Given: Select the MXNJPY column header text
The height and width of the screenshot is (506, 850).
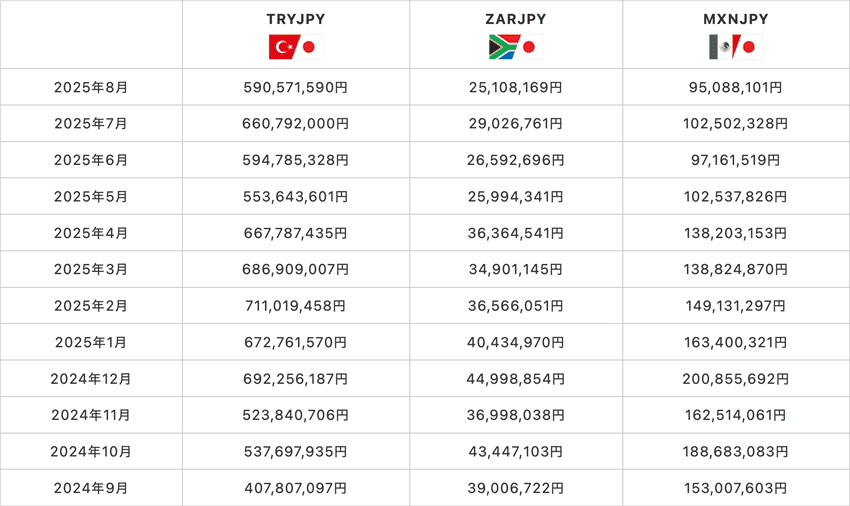Looking at the screenshot, I should click(735, 19).
